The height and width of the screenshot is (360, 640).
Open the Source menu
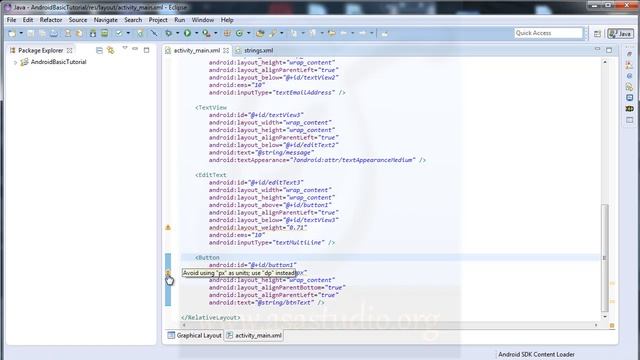(x=78, y=20)
